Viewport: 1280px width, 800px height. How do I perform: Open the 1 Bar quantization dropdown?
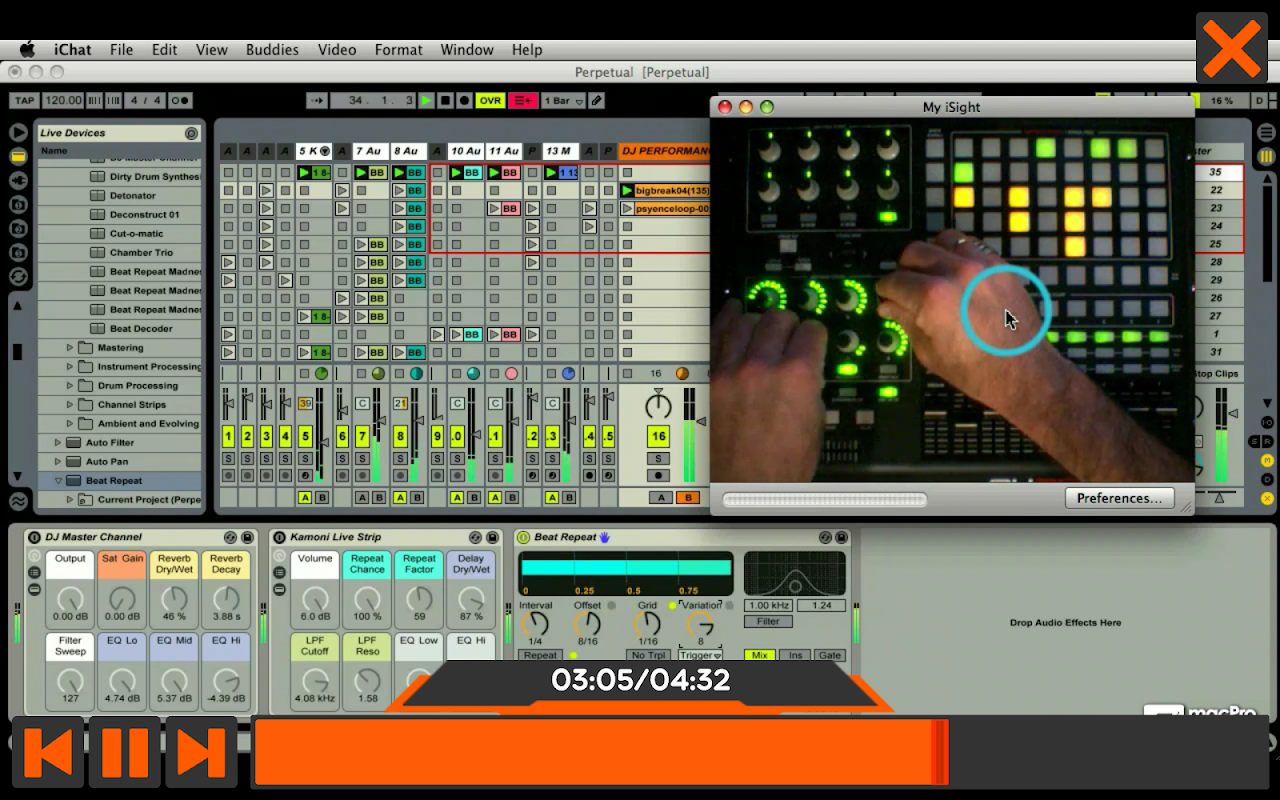(563, 101)
